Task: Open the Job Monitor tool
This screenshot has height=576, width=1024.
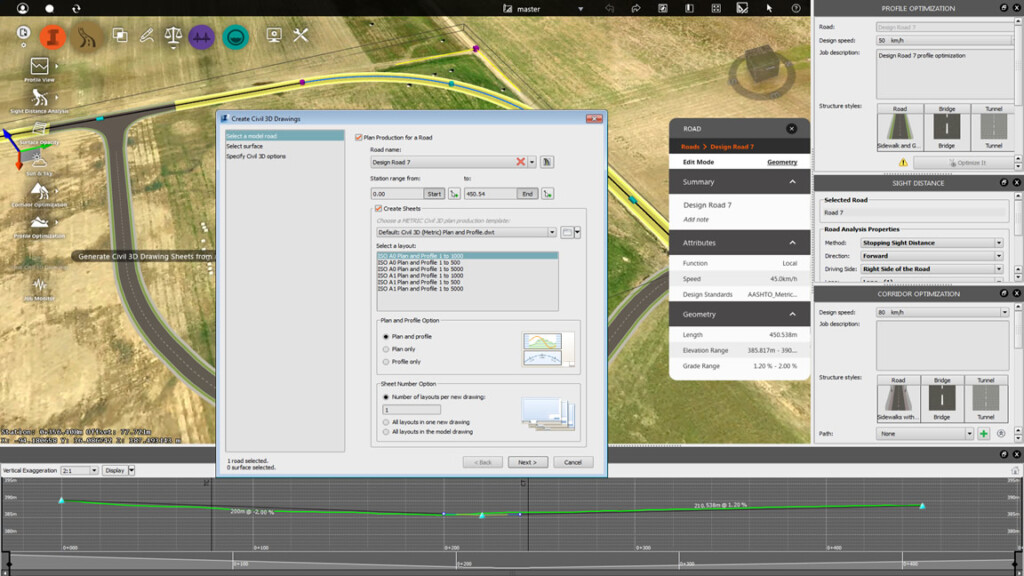Action: tap(39, 289)
